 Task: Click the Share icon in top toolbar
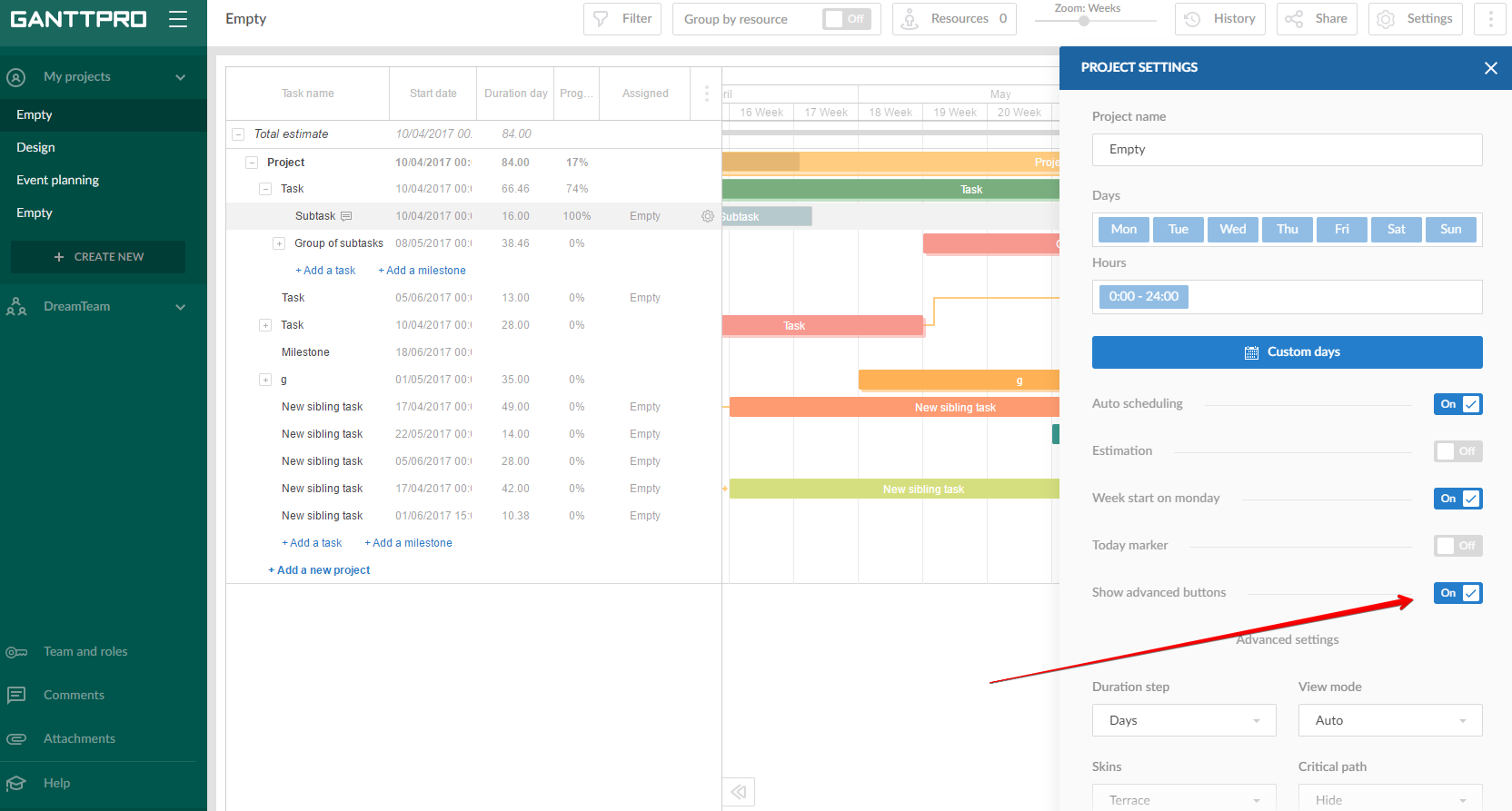1294,19
